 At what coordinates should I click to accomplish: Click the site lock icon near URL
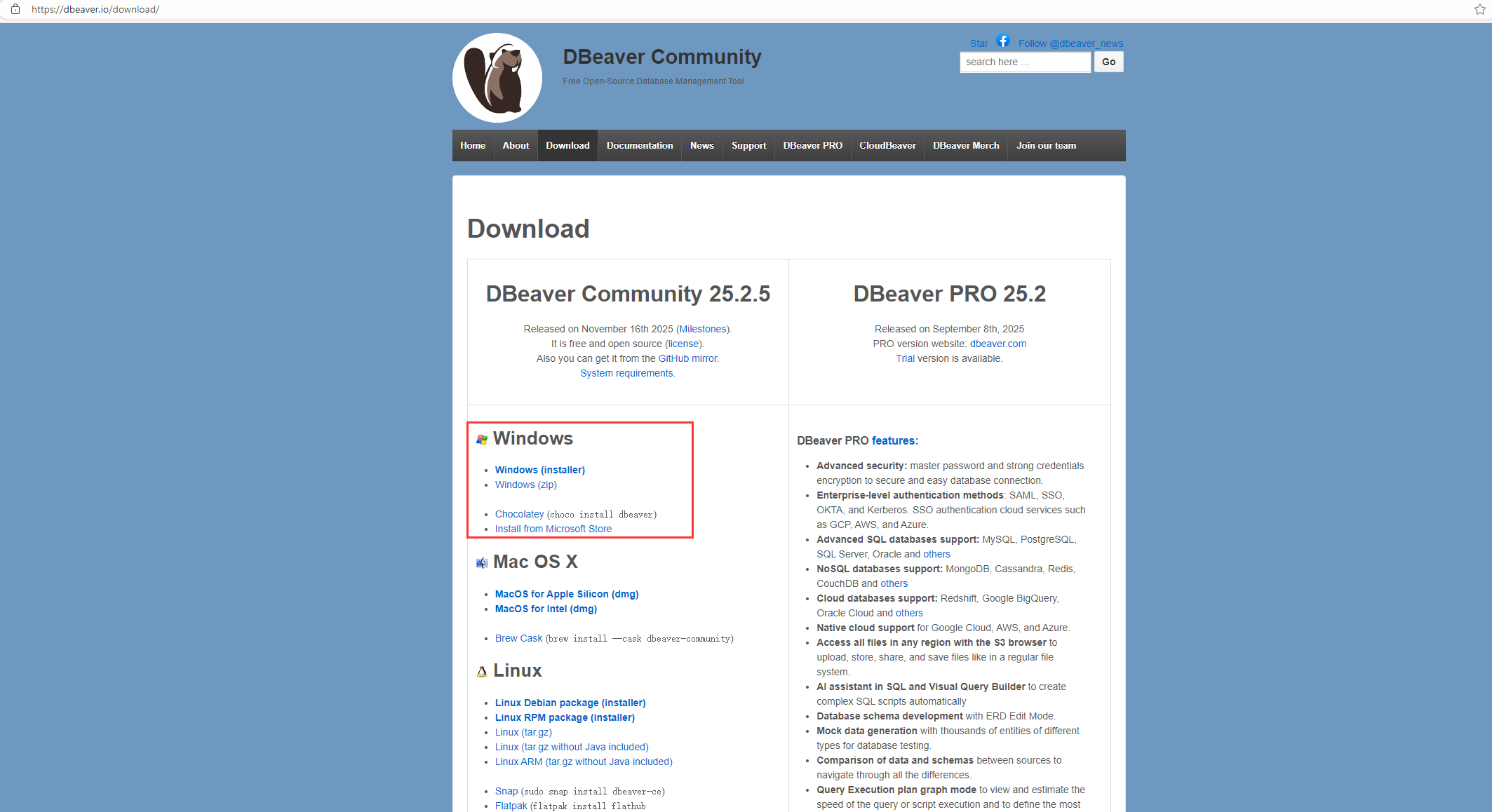tap(15, 9)
